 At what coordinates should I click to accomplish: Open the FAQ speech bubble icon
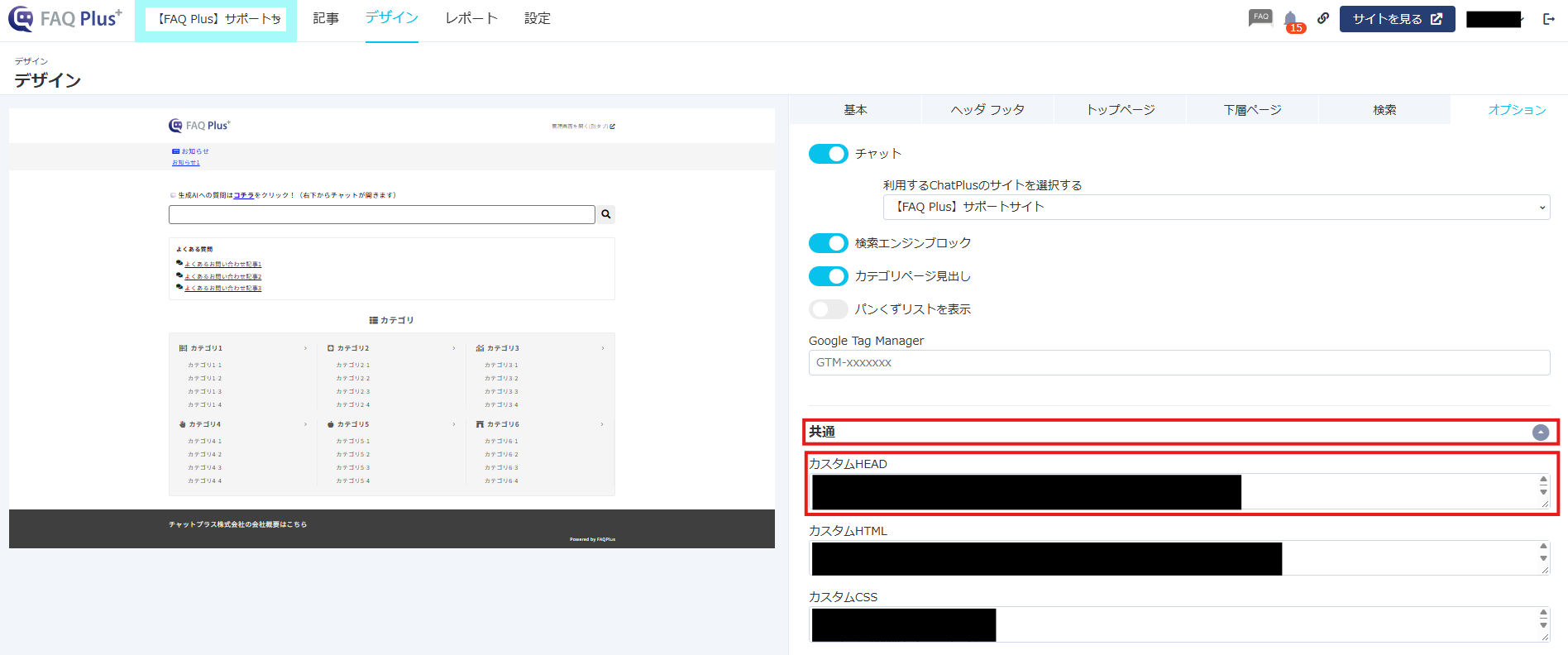coord(1260,18)
